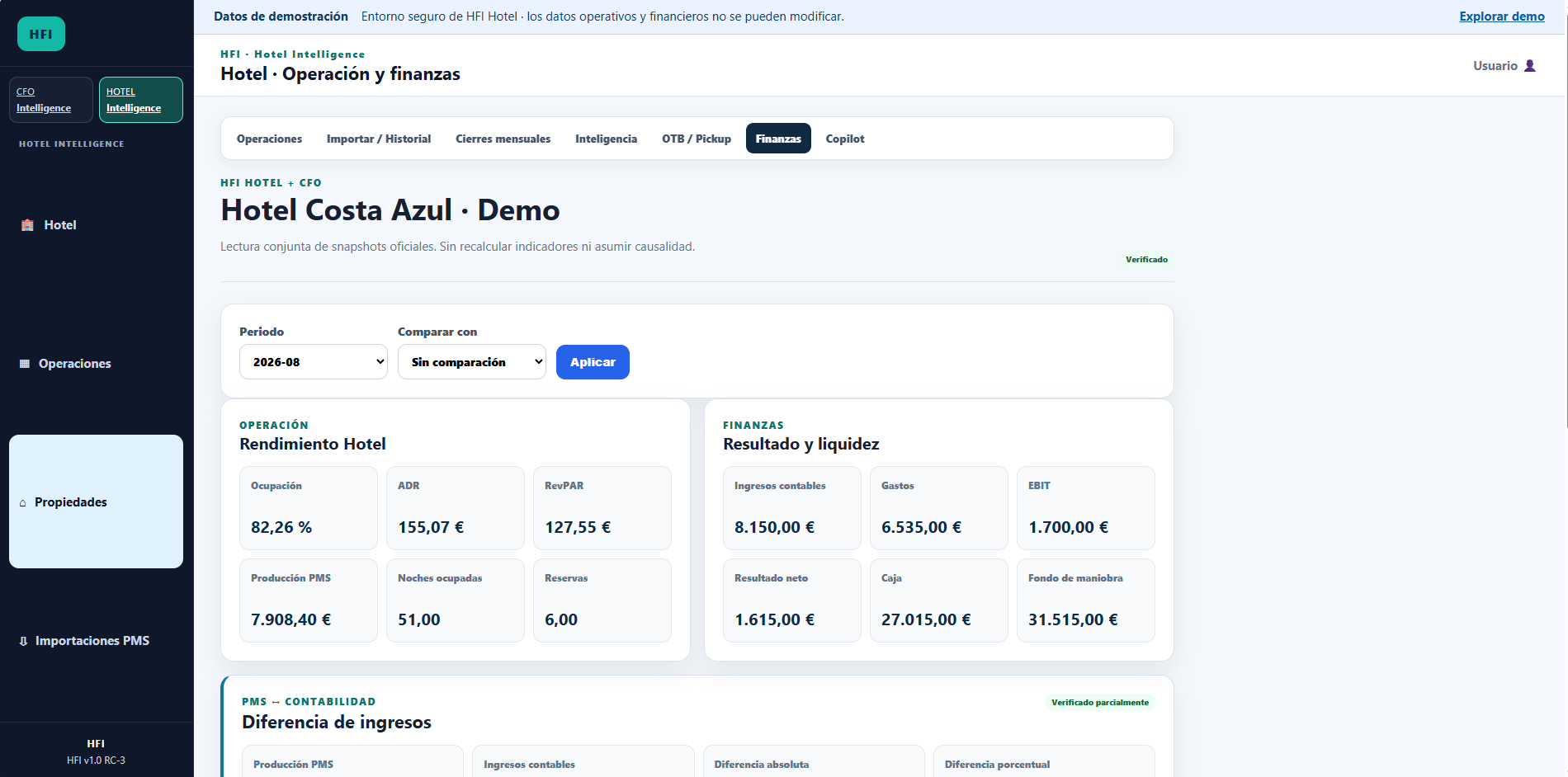Click the hotel building icon in sidebar
The image size is (1568, 777).
[x=27, y=225]
